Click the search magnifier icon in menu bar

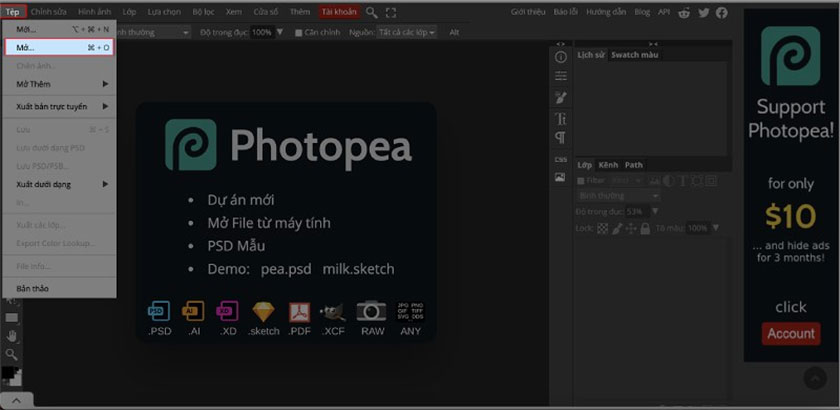(x=372, y=12)
